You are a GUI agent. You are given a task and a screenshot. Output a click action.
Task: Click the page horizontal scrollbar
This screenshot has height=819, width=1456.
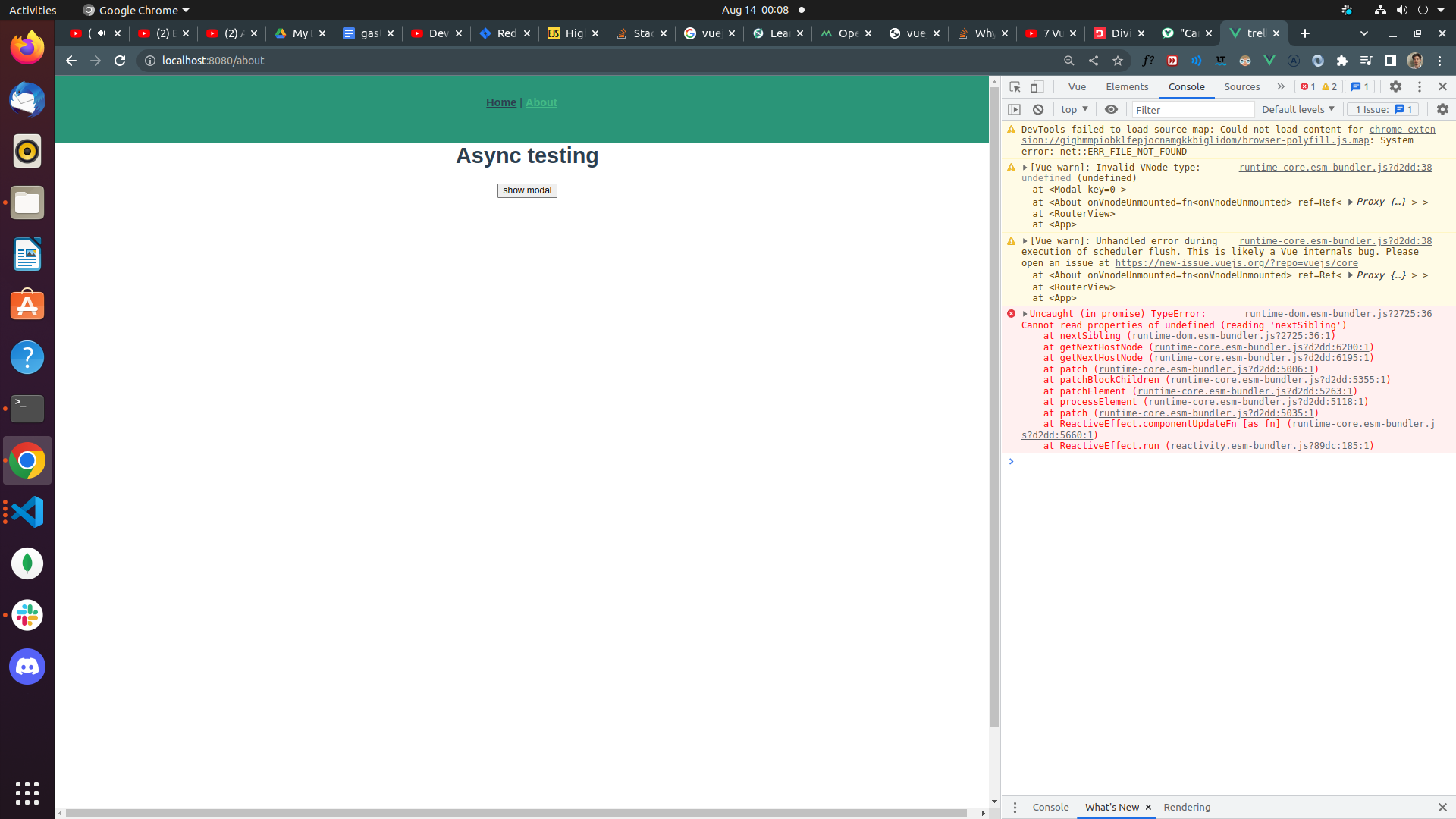[x=516, y=813]
